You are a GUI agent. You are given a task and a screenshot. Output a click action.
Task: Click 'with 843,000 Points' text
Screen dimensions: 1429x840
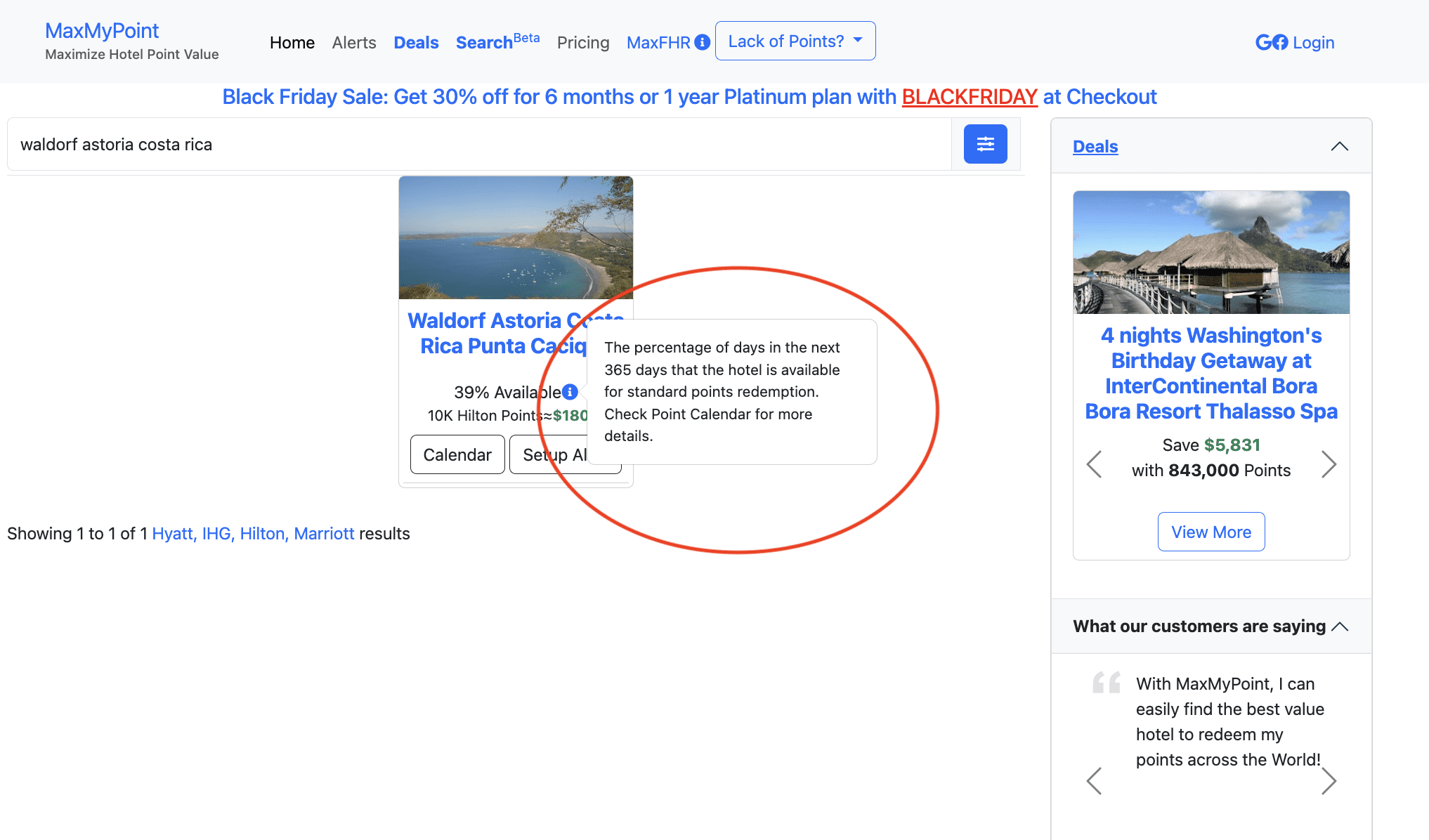1211,471
